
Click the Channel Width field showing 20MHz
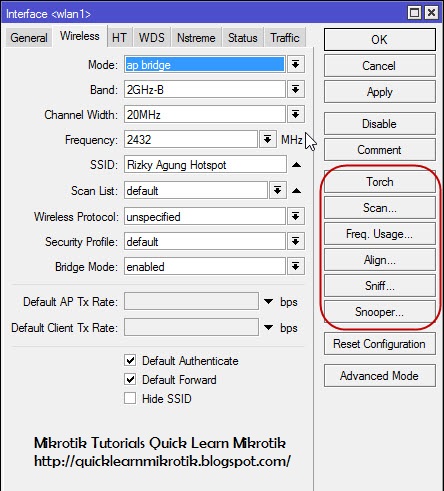coord(205,114)
